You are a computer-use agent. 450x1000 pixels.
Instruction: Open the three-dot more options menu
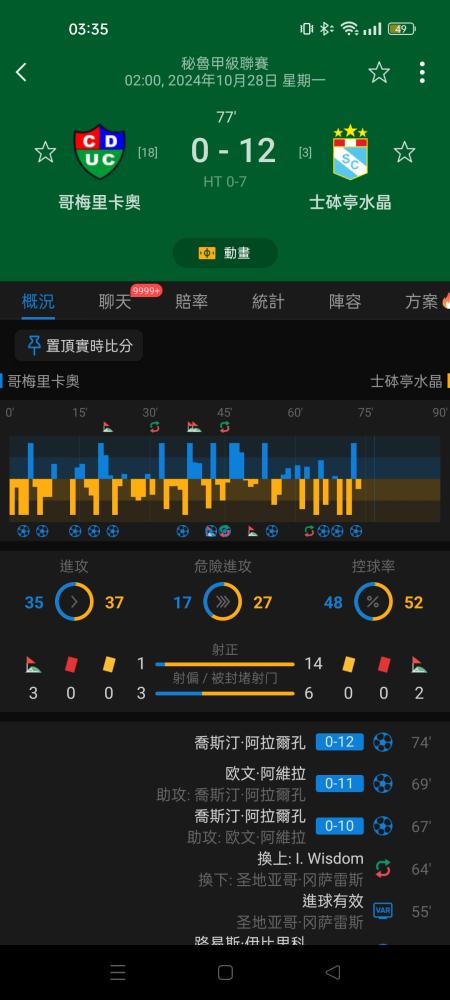(x=422, y=72)
